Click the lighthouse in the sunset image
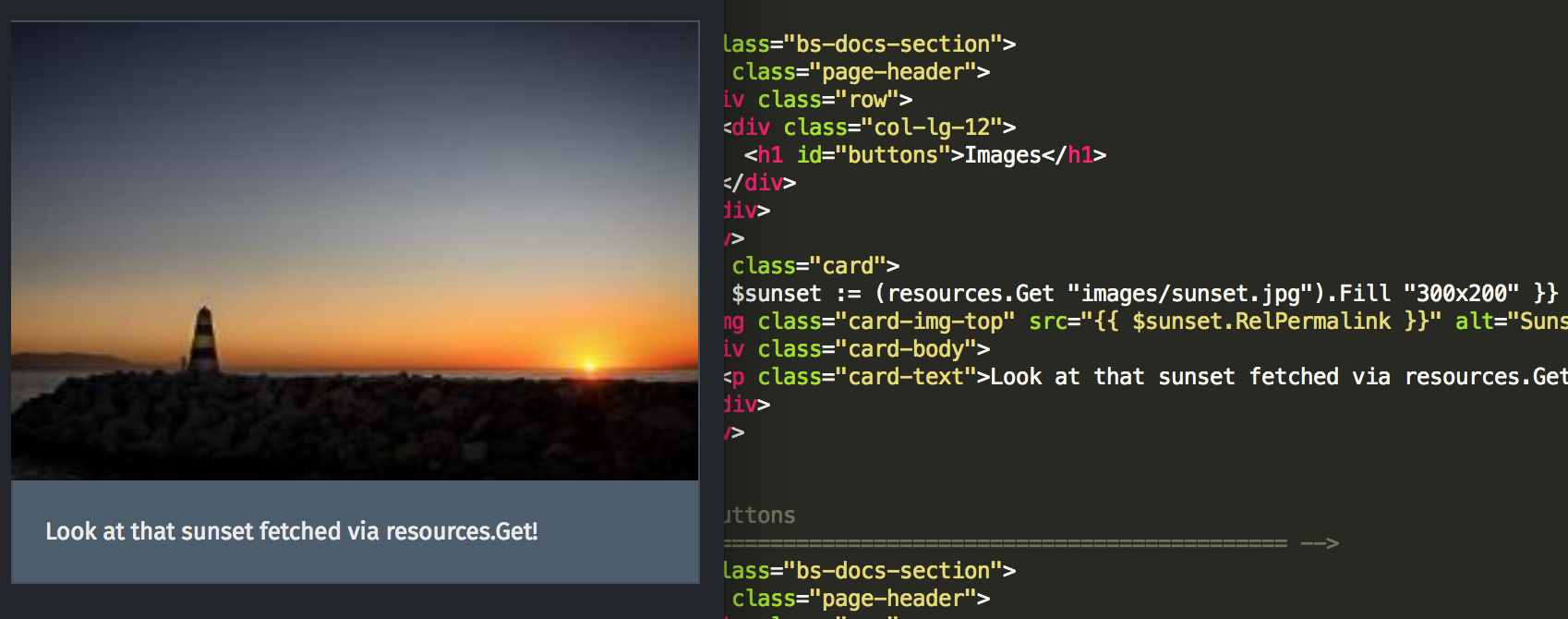 (x=204, y=339)
